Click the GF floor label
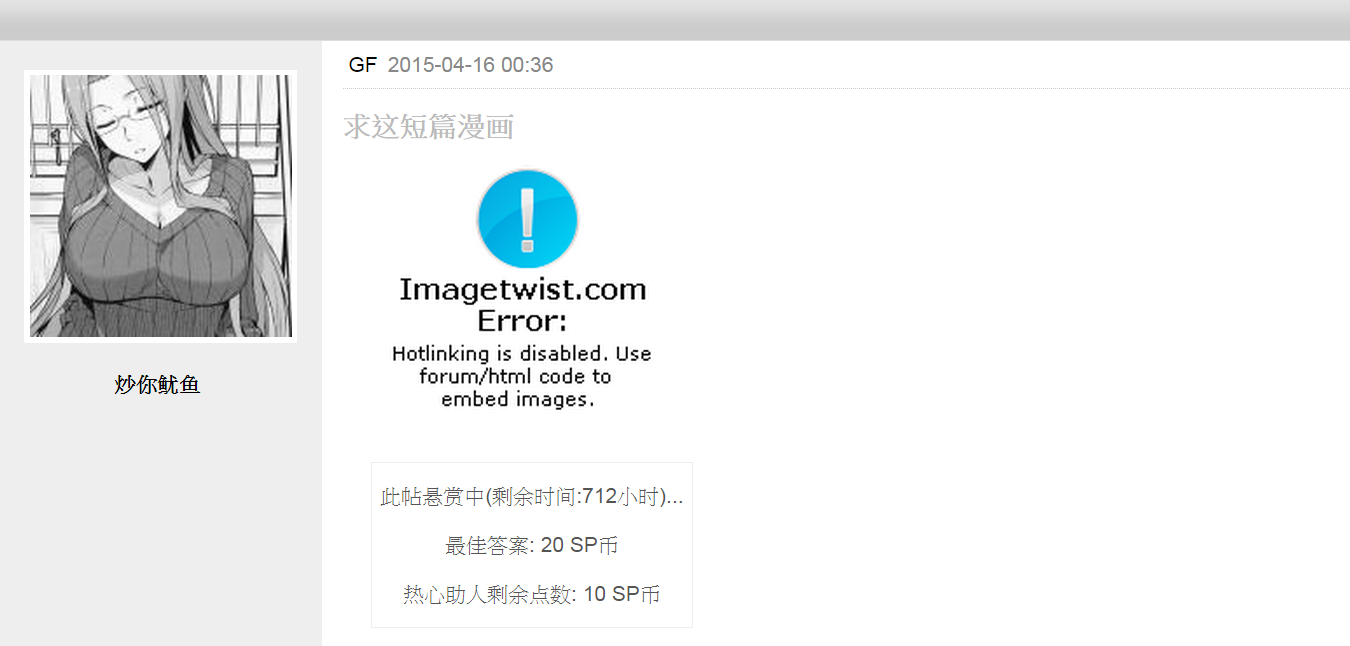Viewport: 1350px width, 646px height. [x=362, y=65]
